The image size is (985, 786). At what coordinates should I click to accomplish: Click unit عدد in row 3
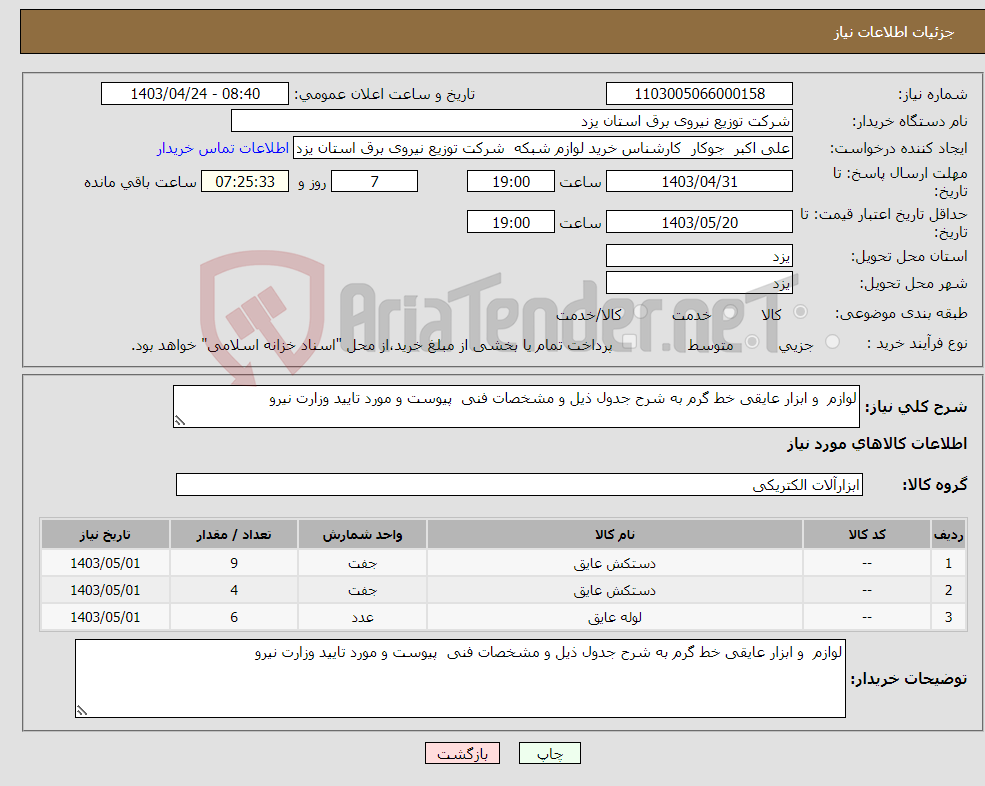click(362, 618)
